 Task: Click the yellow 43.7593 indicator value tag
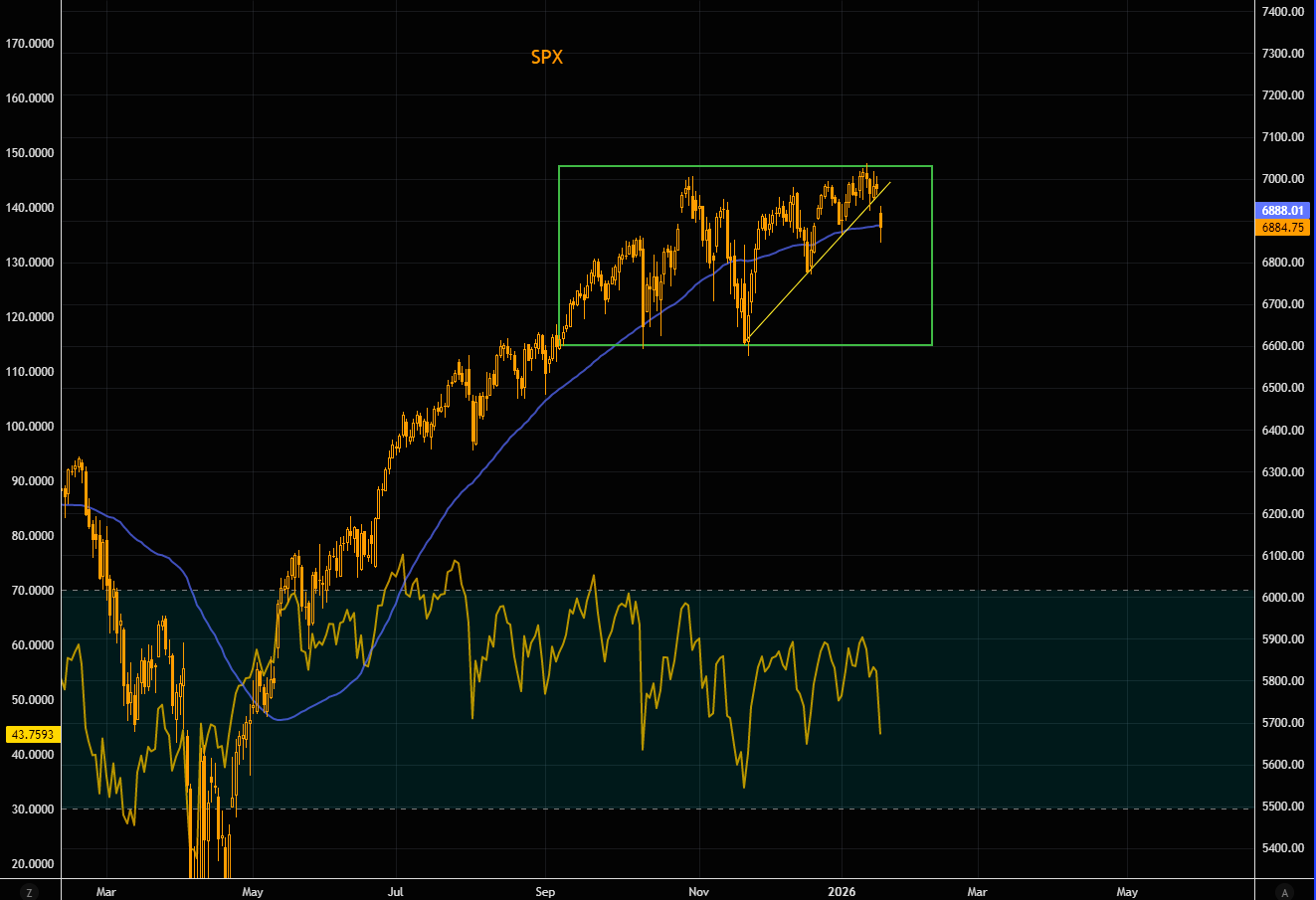pos(32,735)
